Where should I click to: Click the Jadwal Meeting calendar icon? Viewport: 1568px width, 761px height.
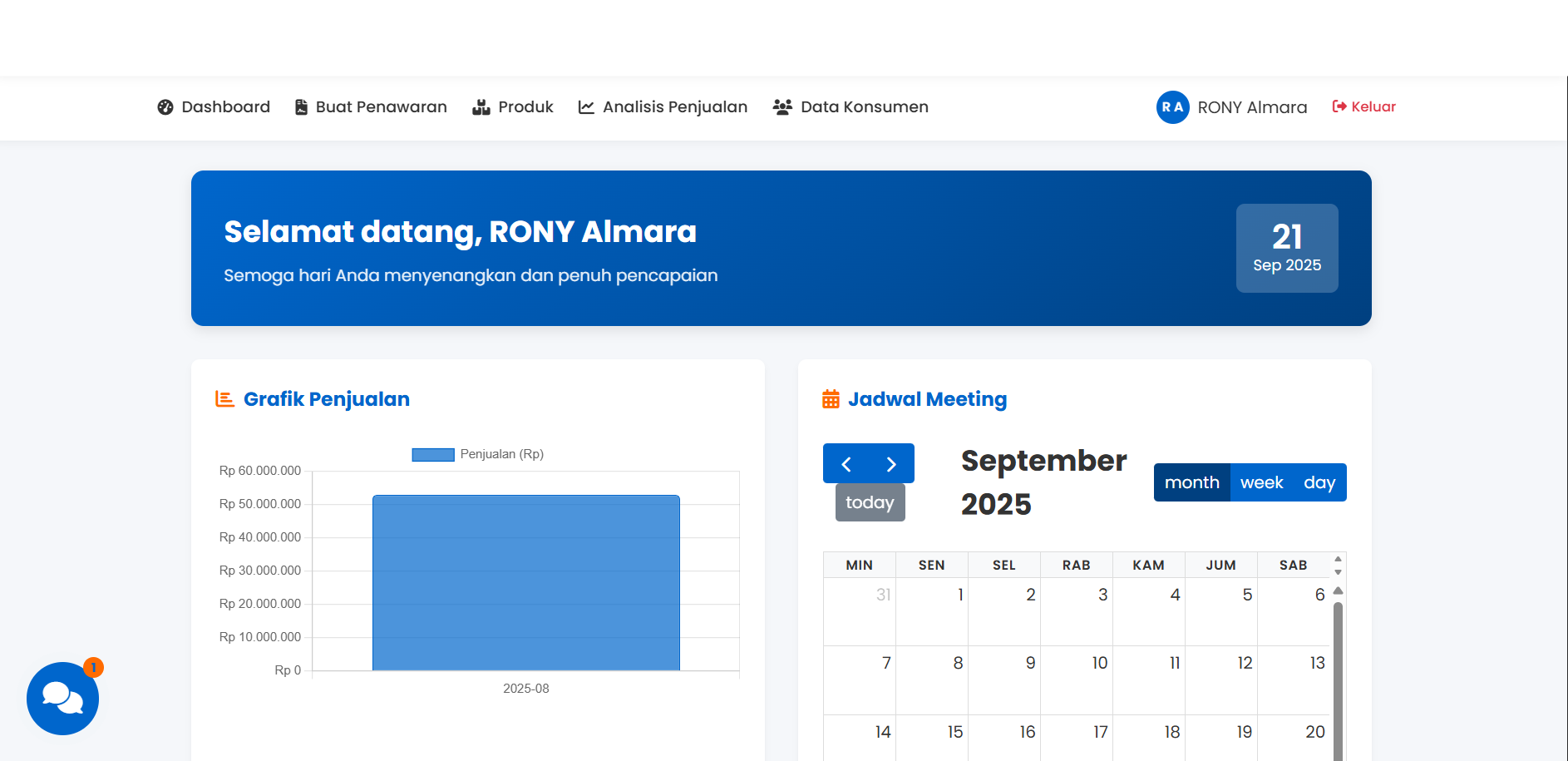[831, 399]
